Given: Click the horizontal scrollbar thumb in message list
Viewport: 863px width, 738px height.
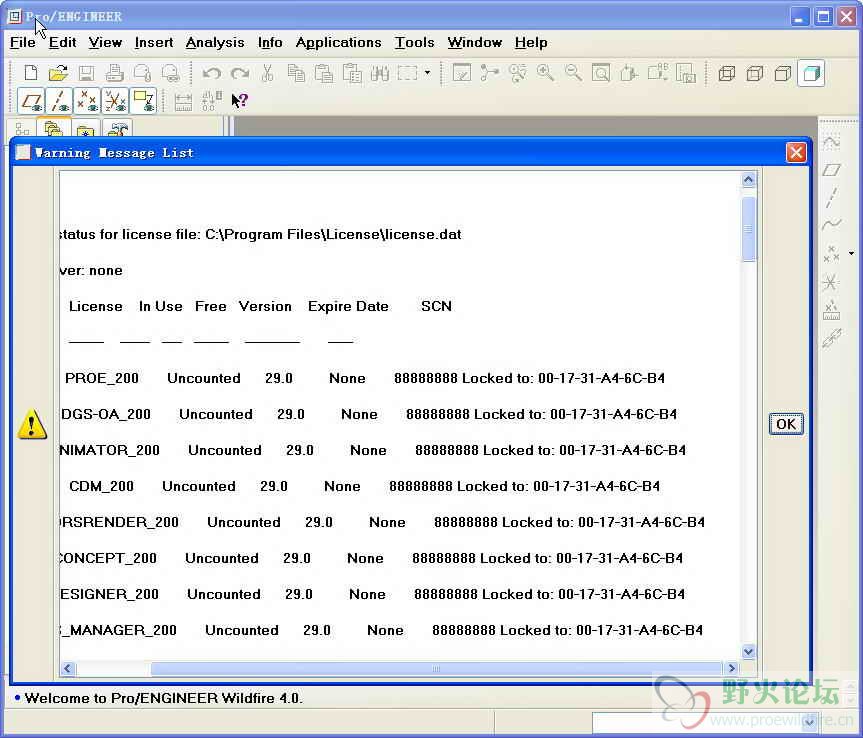Looking at the screenshot, I should 436,668.
